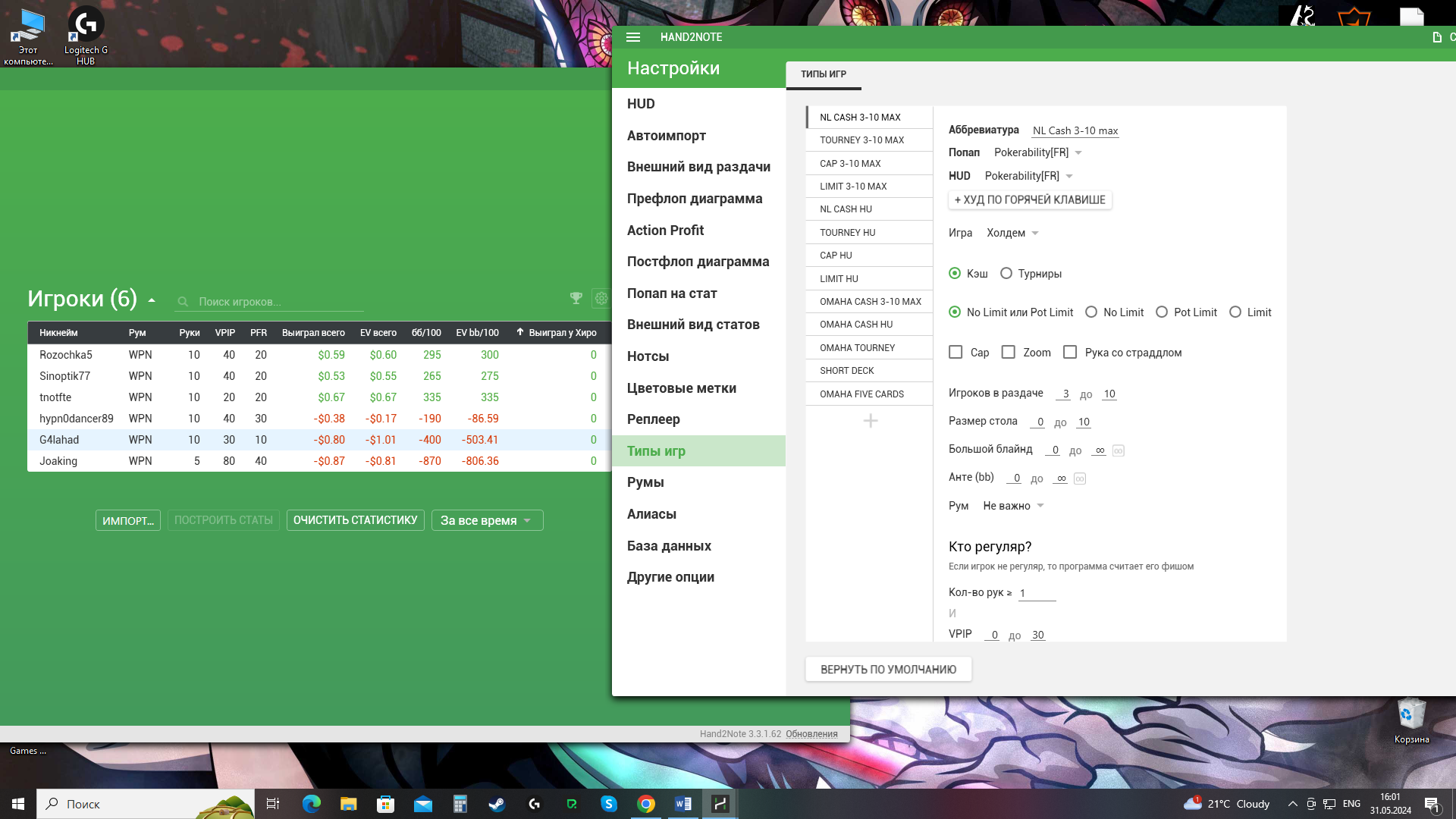Click the Windows taskbar search box 'Поиск'

pyautogui.click(x=146, y=804)
